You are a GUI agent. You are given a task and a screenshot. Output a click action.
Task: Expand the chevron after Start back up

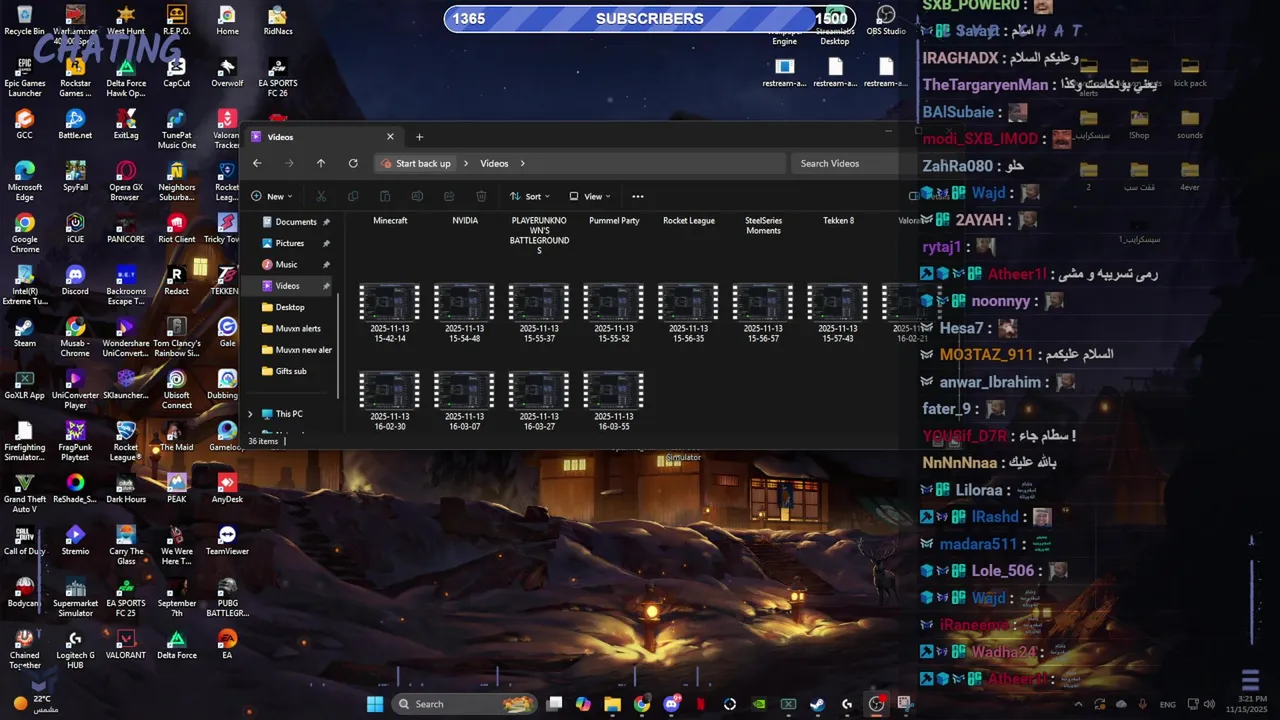[x=465, y=163]
